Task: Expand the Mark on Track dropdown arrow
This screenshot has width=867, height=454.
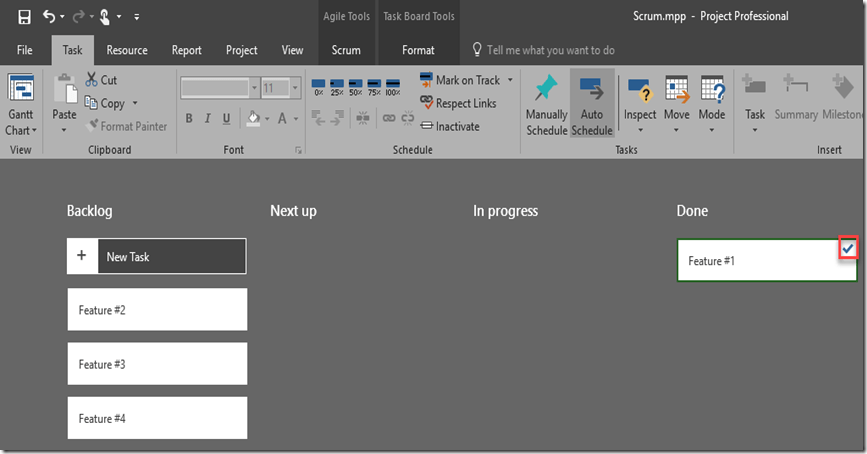Action: [510, 80]
